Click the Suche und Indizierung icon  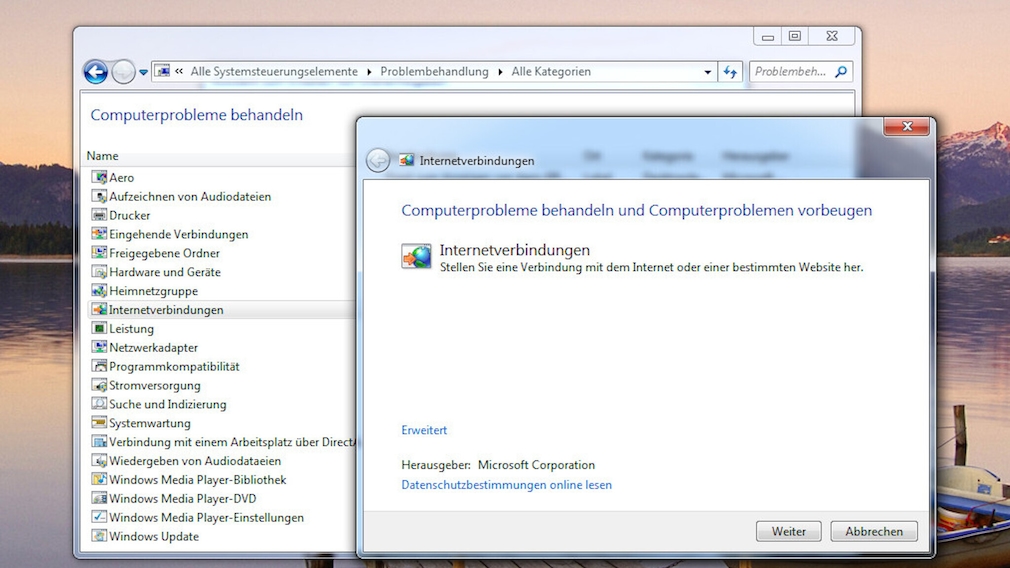pyautogui.click(x=99, y=404)
